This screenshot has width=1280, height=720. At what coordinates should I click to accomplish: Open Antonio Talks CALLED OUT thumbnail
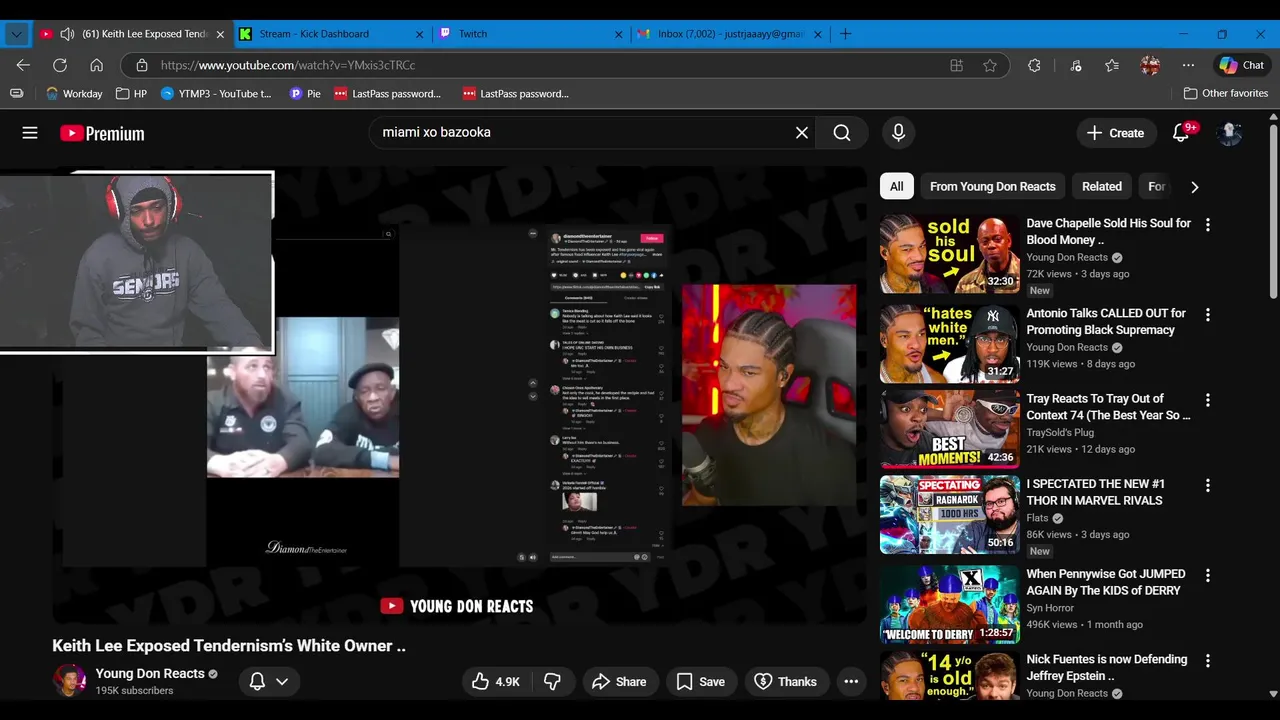[x=949, y=343]
